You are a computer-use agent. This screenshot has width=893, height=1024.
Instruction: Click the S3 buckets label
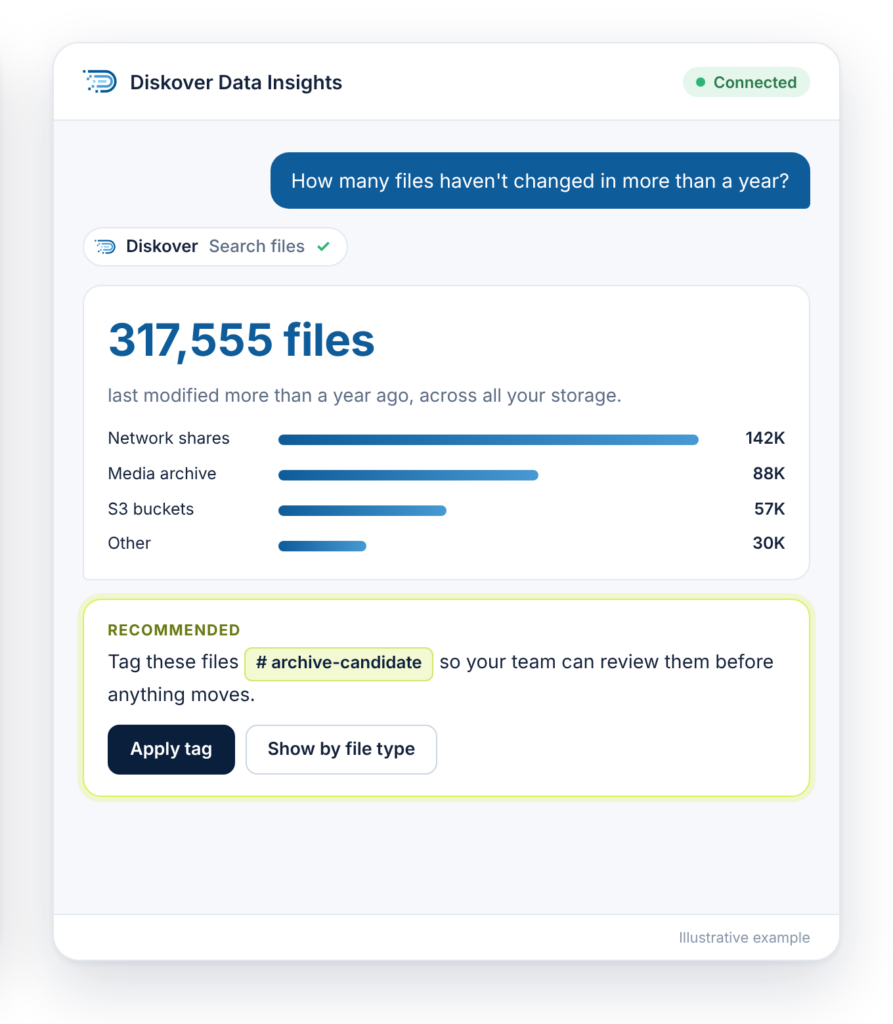click(151, 509)
